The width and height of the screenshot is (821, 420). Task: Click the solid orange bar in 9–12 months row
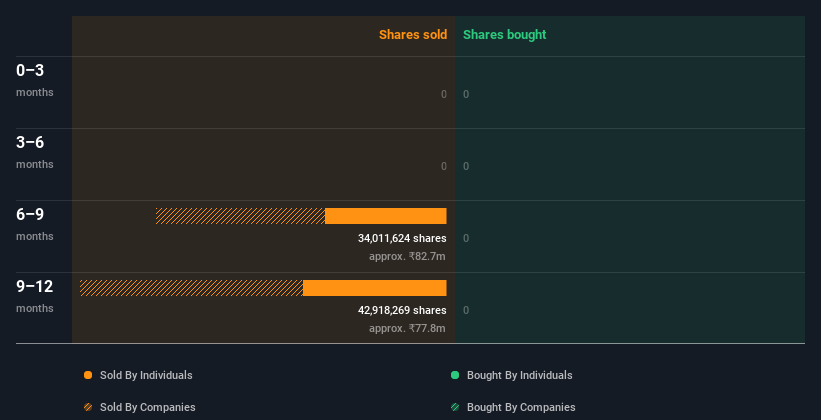tap(375, 288)
